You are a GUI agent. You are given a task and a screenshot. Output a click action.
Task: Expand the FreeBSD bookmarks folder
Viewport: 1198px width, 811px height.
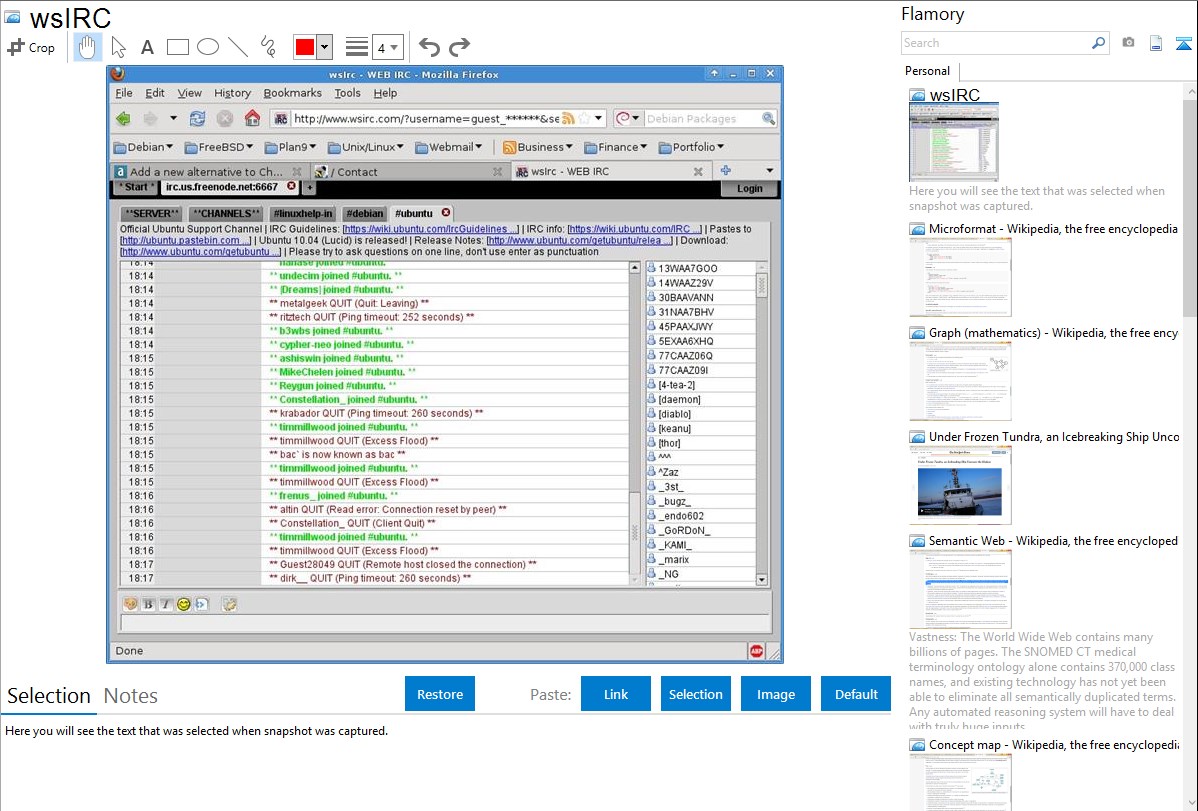(219, 147)
